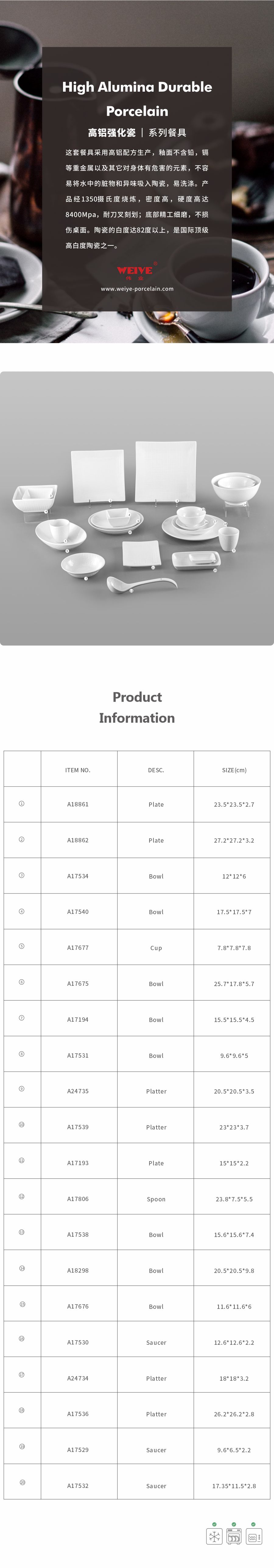Open the www.weiye-porcelain.com link
This screenshot has height=1568, width=274.
click(x=137, y=288)
